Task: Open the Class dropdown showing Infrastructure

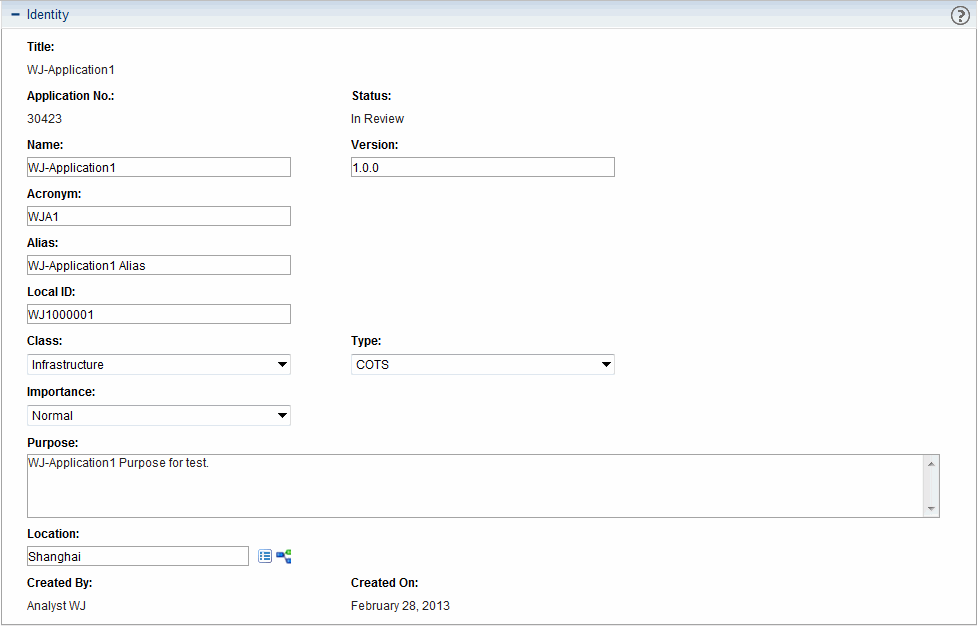Action: pos(159,365)
